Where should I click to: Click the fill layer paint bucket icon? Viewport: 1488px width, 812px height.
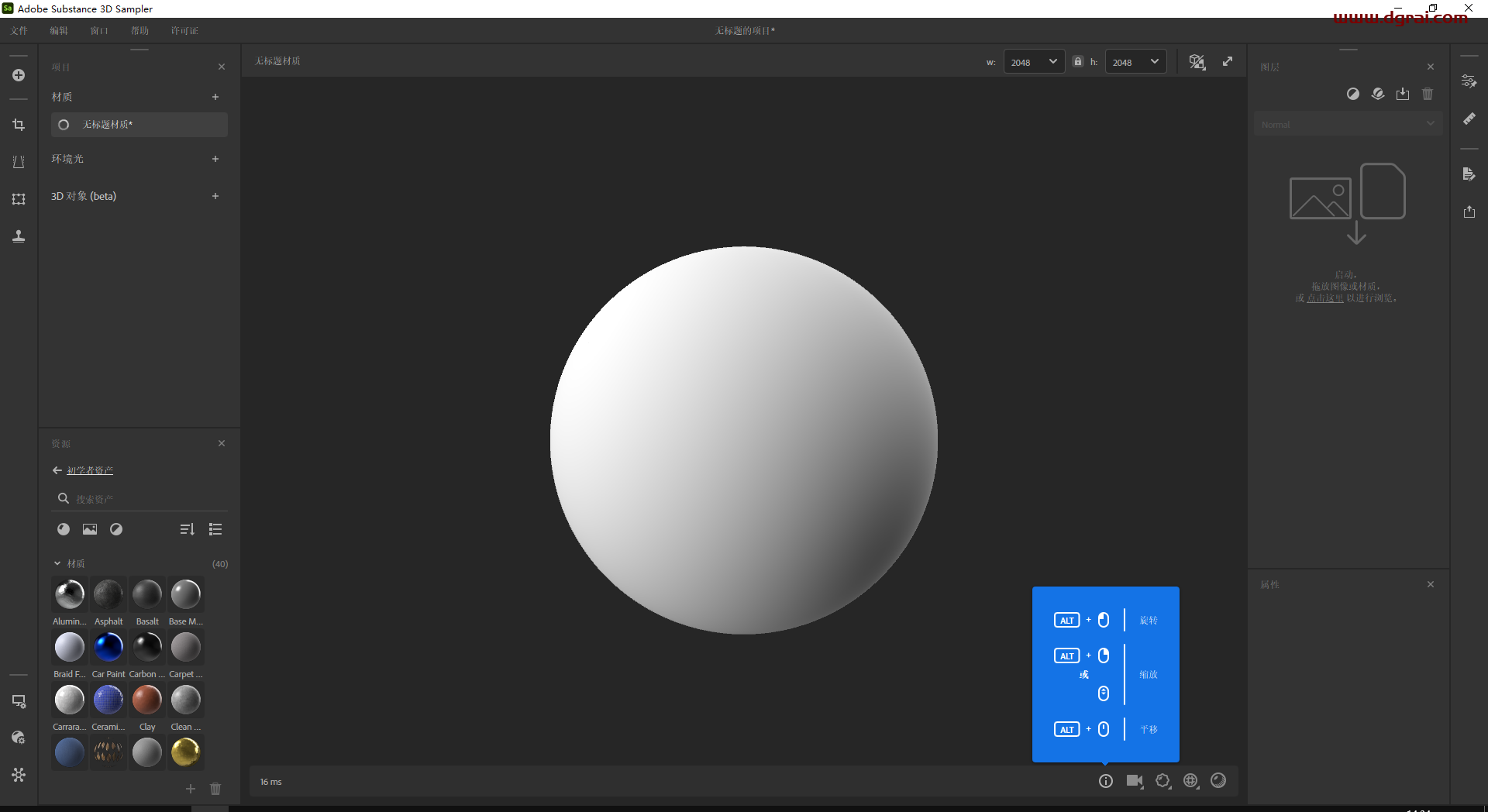click(x=1378, y=94)
